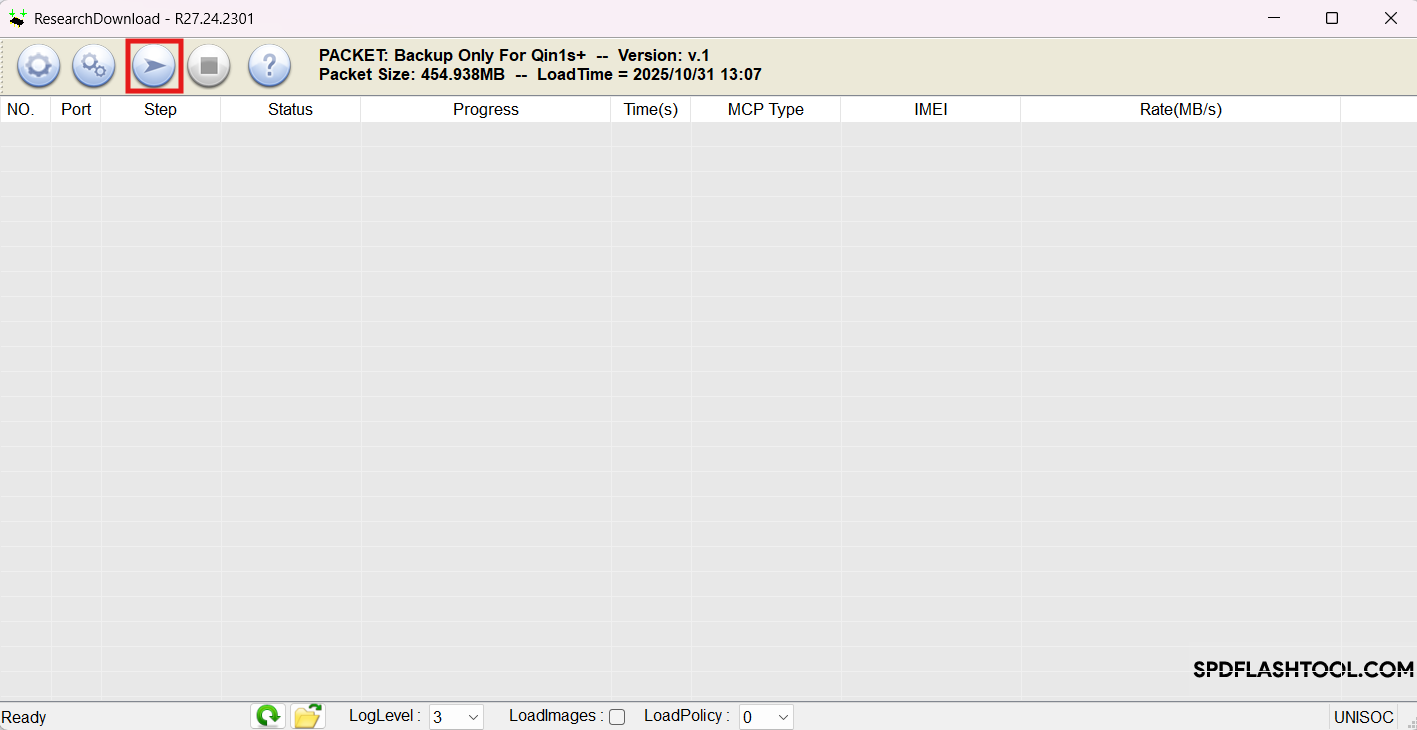Enable the LoadImages checkbox
Viewport: 1417px width, 730px height.
617,717
